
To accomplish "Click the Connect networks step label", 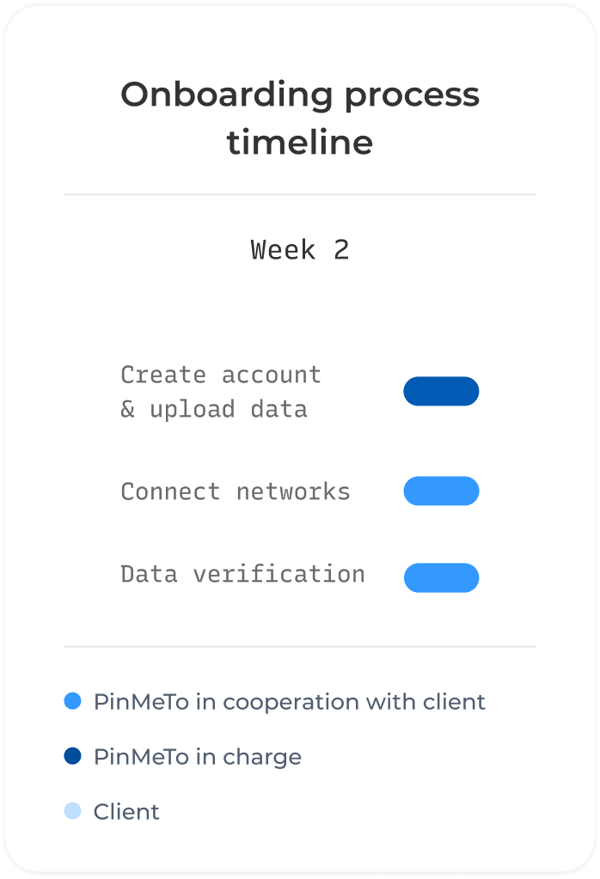I will point(236,492).
